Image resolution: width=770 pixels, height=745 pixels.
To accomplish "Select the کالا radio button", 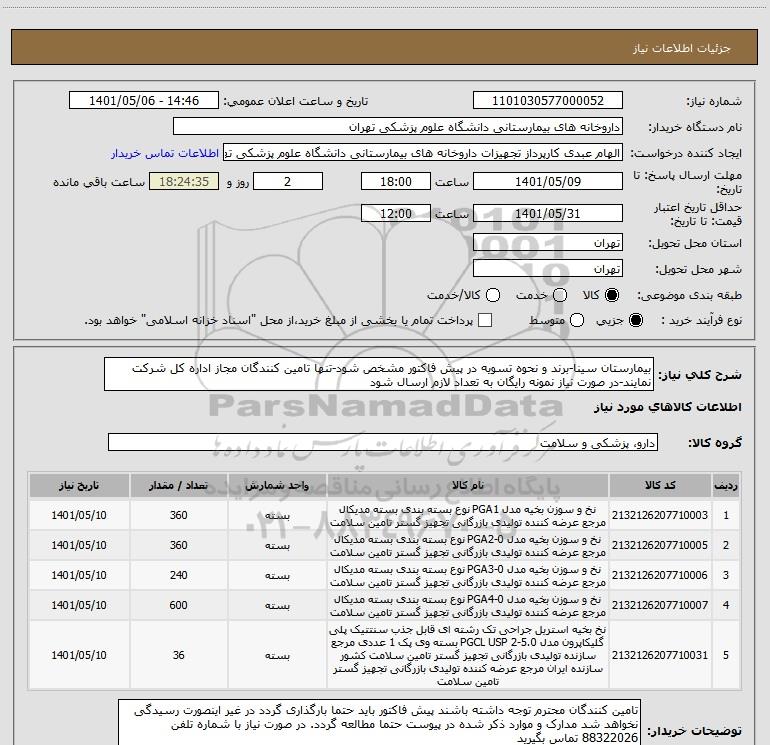I will pos(612,295).
